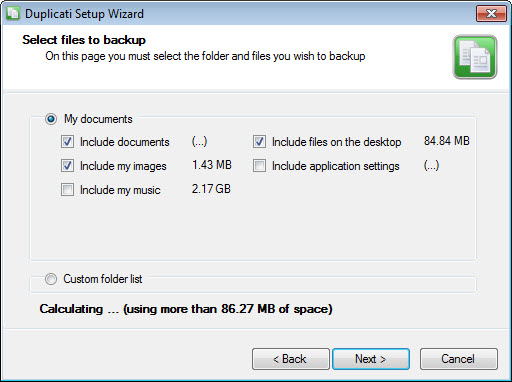Click the Duplicati title bar app icon
The image size is (512, 382).
click(x=13, y=13)
